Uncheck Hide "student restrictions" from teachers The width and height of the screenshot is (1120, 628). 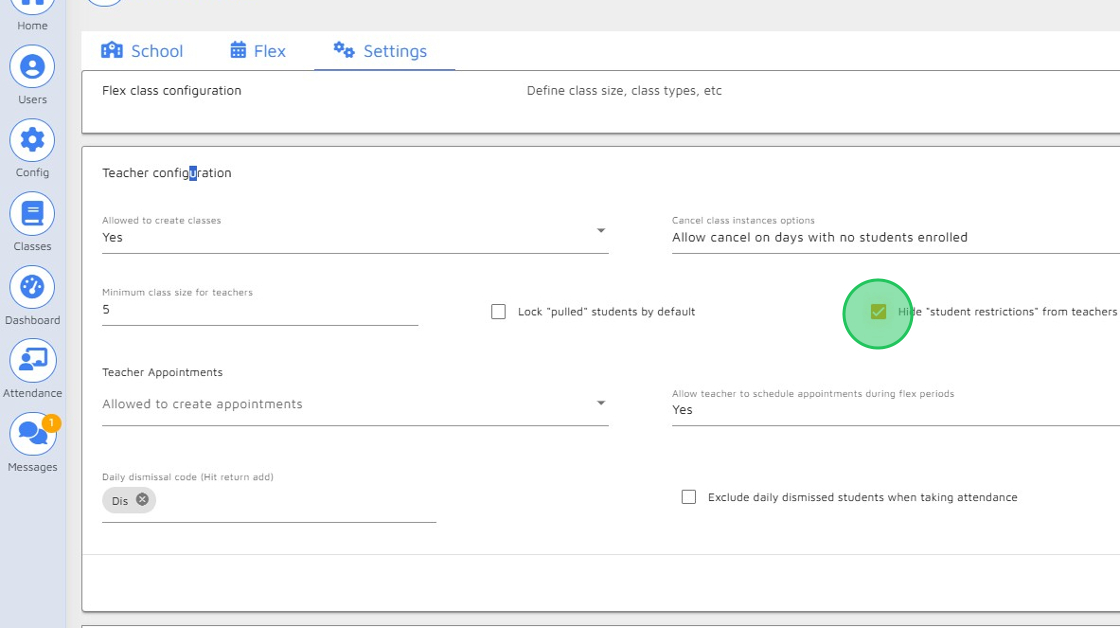click(x=878, y=312)
